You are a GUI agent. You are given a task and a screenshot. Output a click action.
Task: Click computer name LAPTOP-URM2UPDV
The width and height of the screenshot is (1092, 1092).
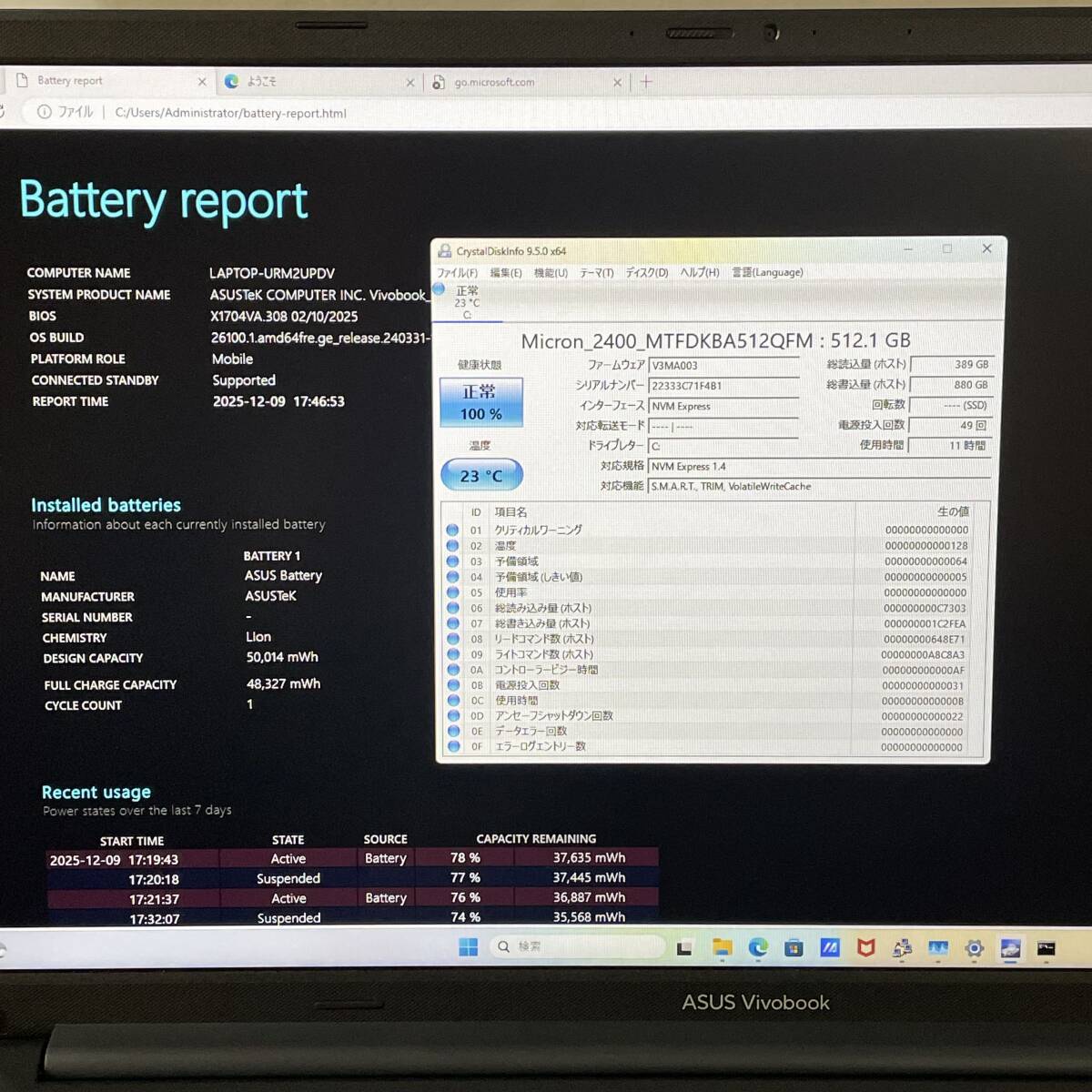[272, 273]
